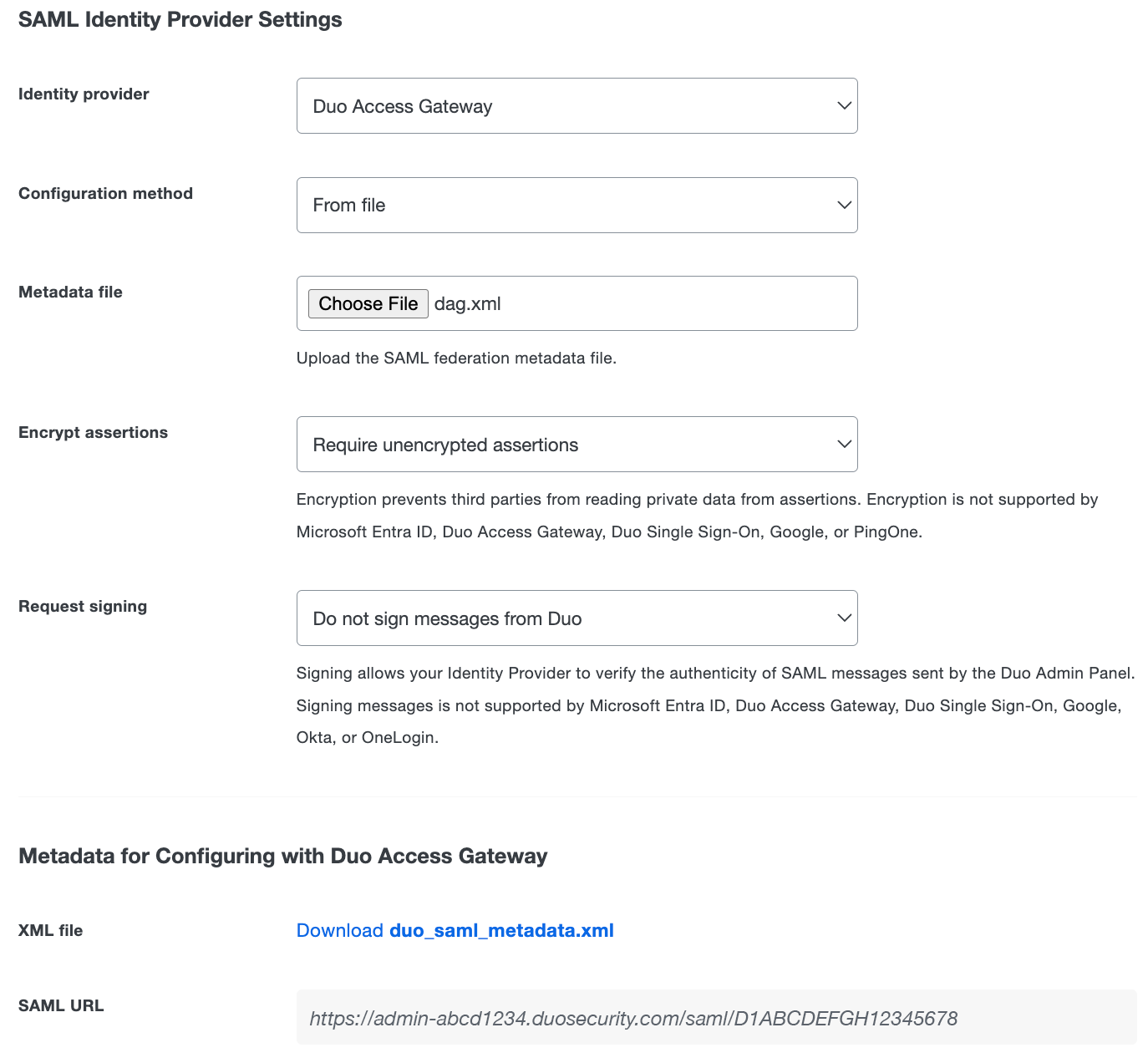Viewport: 1148px width, 1058px height.
Task: Click the Identity provider dropdown chevron
Action: click(843, 105)
